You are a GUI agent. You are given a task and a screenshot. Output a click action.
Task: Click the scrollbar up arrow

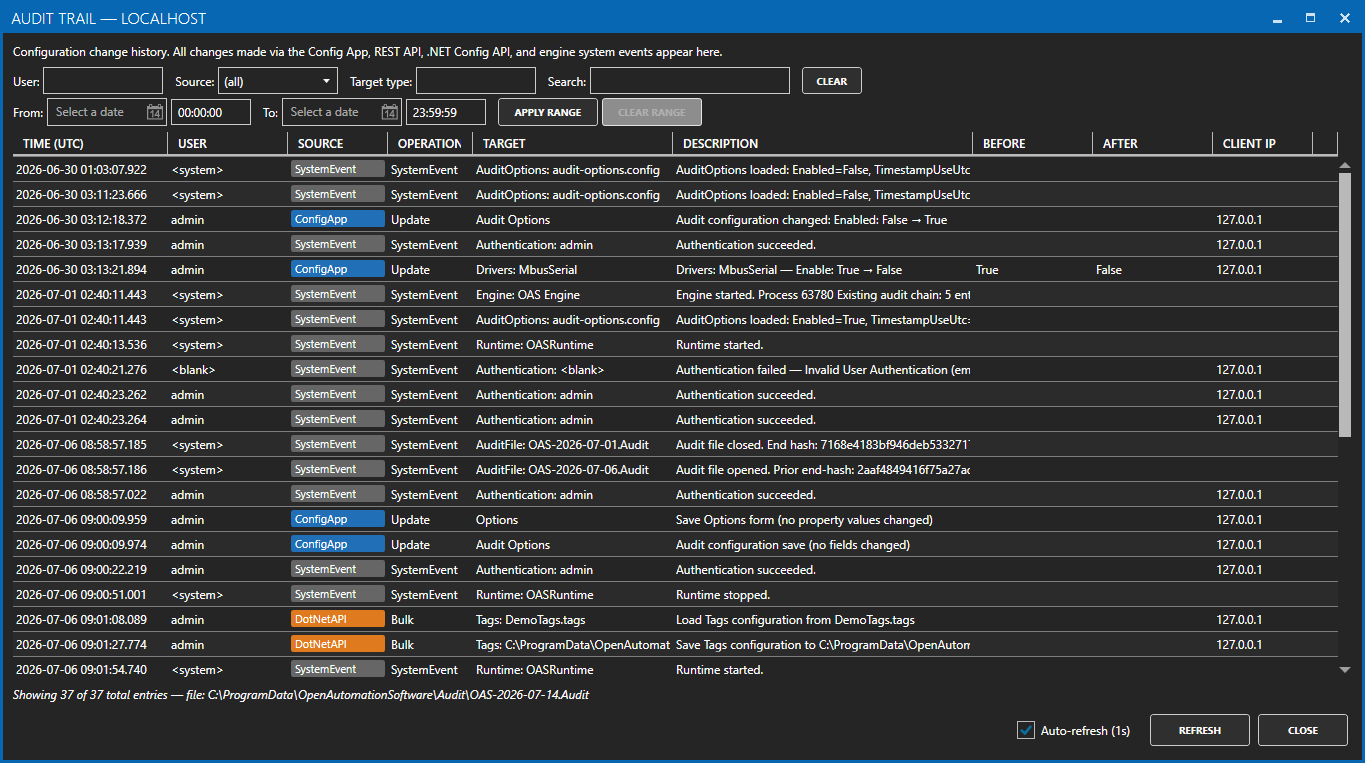click(x=1345, y=165)
